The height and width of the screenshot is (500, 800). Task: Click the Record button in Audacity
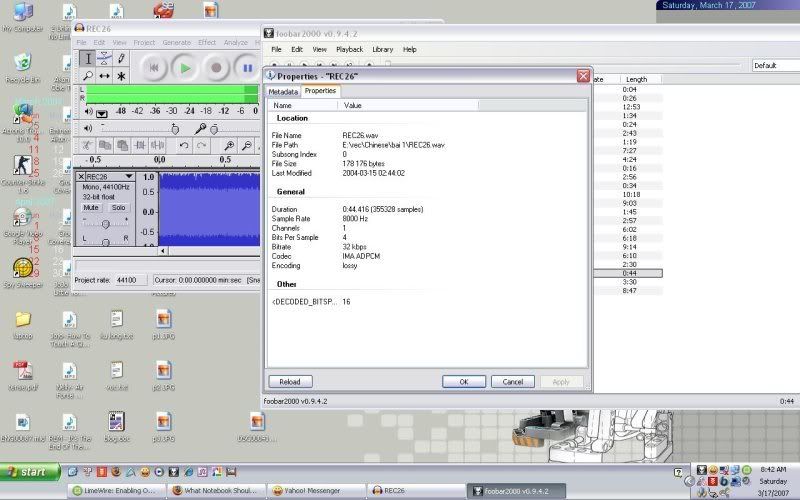click(x=216, y=67)
